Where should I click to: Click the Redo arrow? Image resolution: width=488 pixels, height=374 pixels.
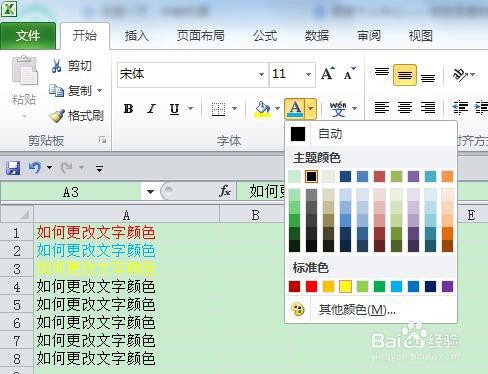point(66,168)
